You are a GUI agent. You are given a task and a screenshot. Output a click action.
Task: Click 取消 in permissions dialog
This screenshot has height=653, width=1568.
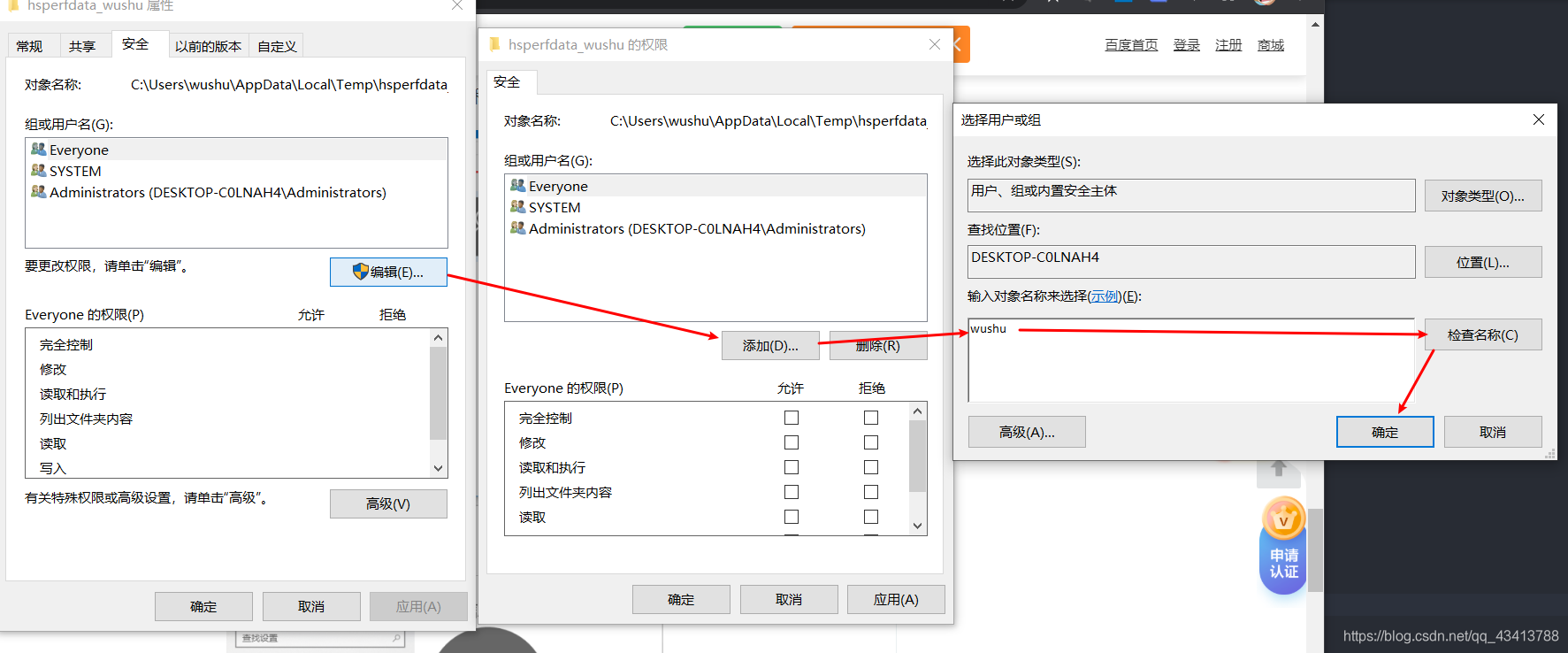pyautogui.click(x=789, y=599)
